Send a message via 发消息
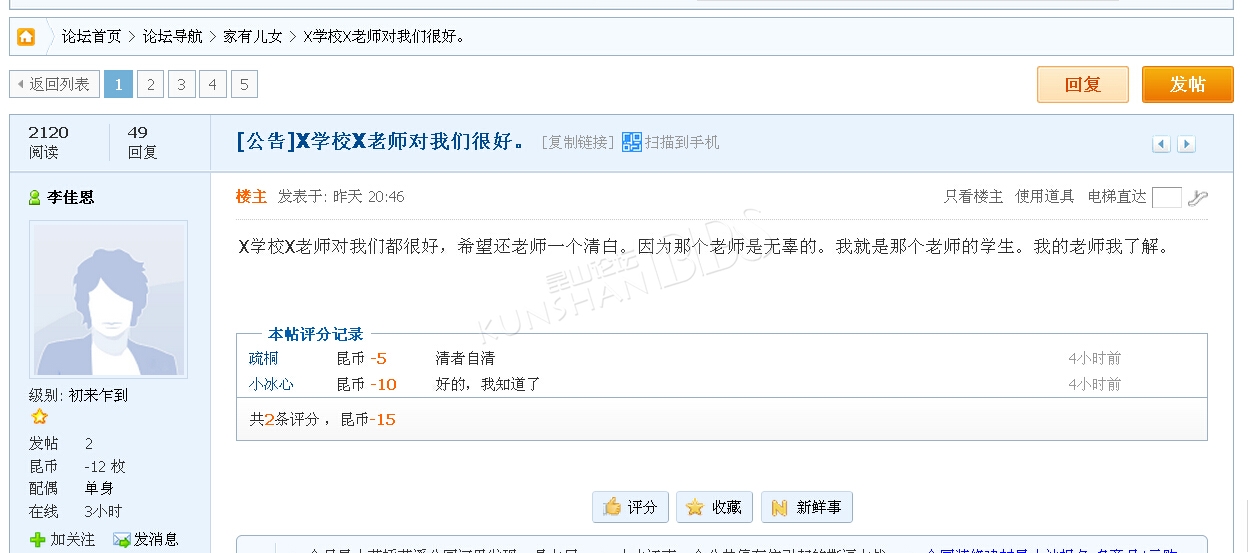This screenshot has height=553, width=1248. [146, 539]
